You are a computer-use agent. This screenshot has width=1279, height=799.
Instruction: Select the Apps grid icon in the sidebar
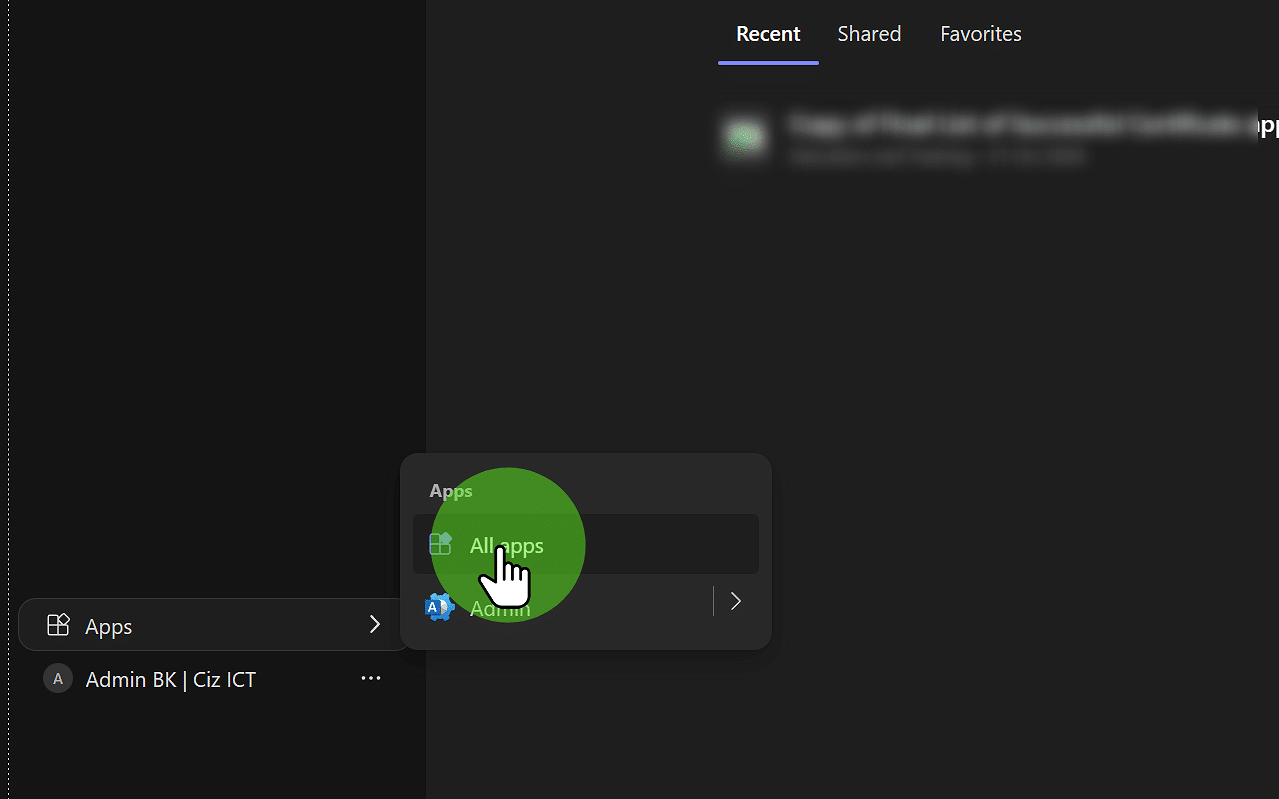coord(57,624)
